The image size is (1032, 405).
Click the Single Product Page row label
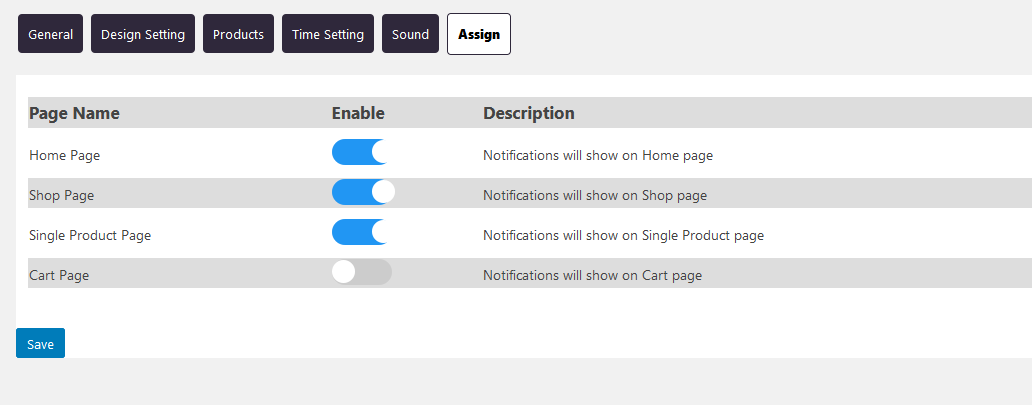click(90, 235)
